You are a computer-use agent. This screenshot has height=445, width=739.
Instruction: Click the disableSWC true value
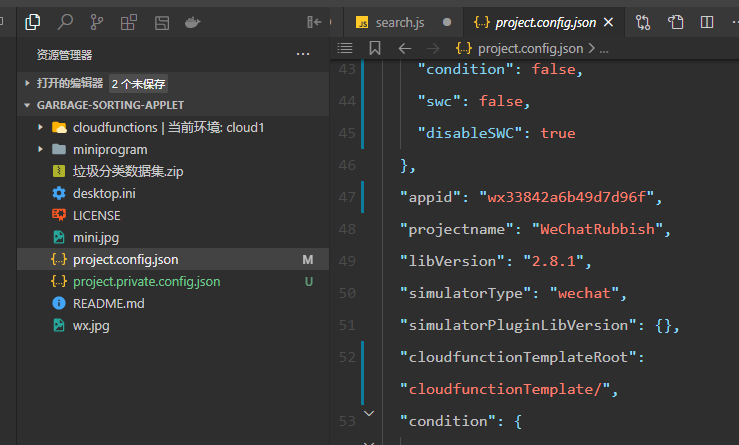[x=558, y=133]
